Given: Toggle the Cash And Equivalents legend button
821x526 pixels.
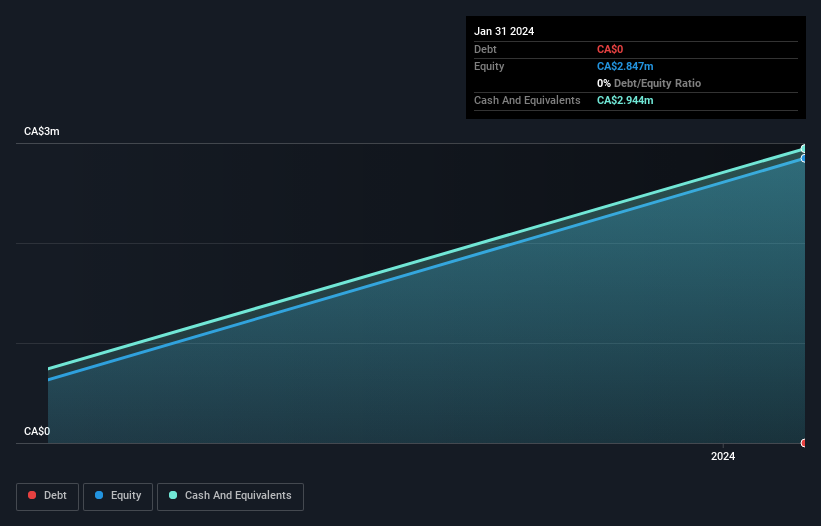Looking at the screenshot, I should coord(230,496).
